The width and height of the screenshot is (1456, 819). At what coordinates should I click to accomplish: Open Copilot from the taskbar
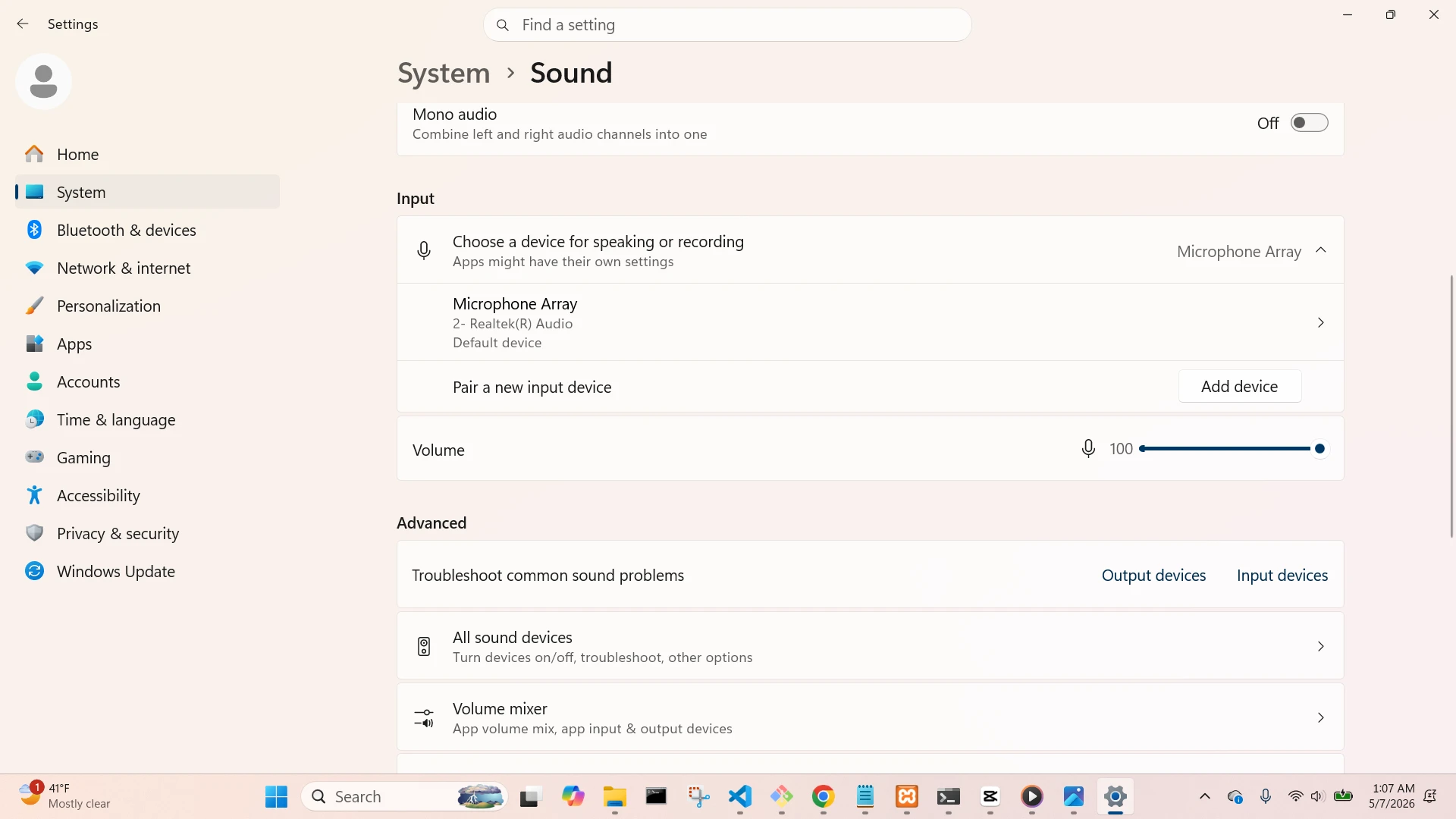(573, 796)
